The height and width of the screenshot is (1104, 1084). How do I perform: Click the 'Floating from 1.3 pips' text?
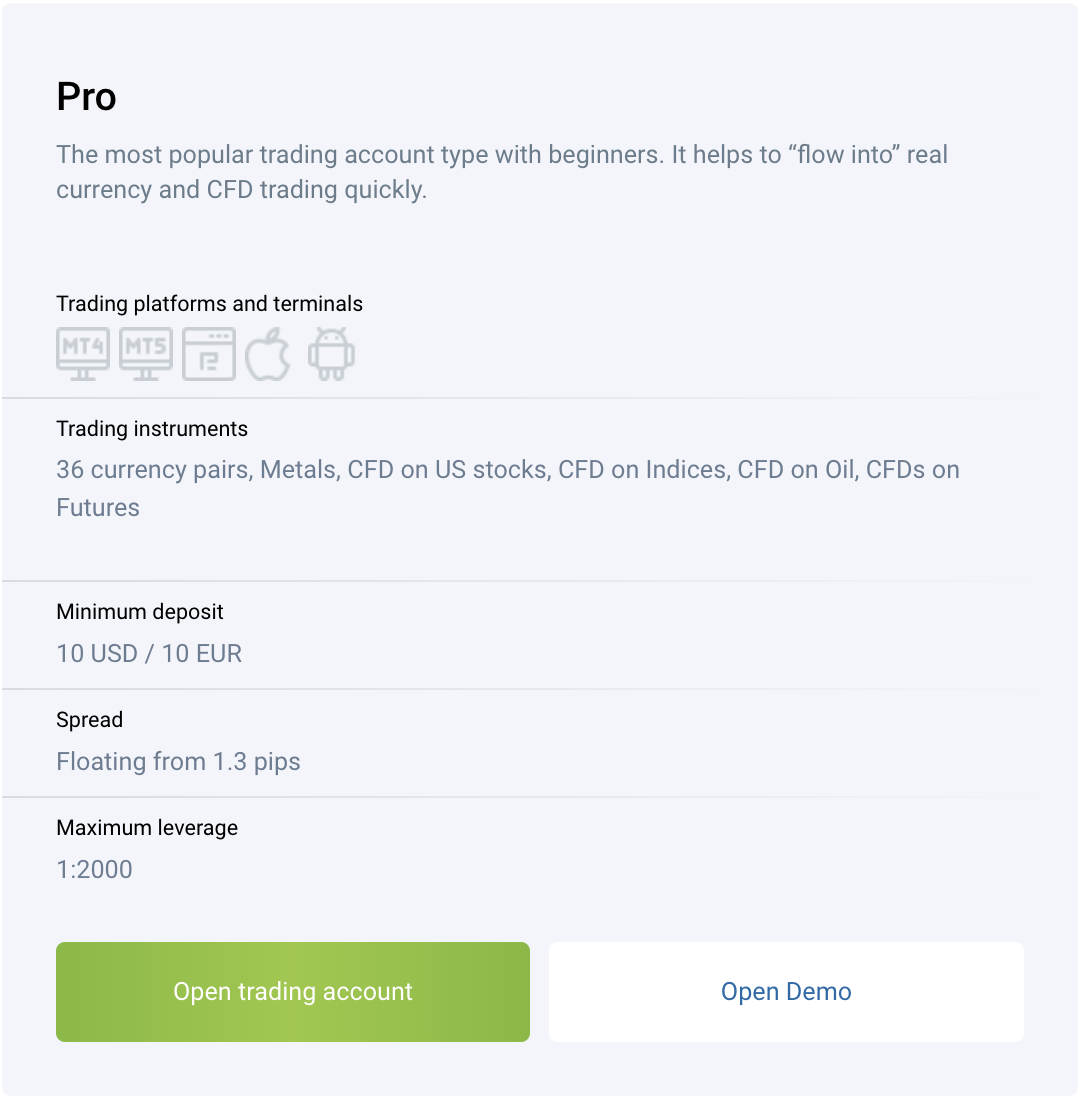tap(178, 762)
